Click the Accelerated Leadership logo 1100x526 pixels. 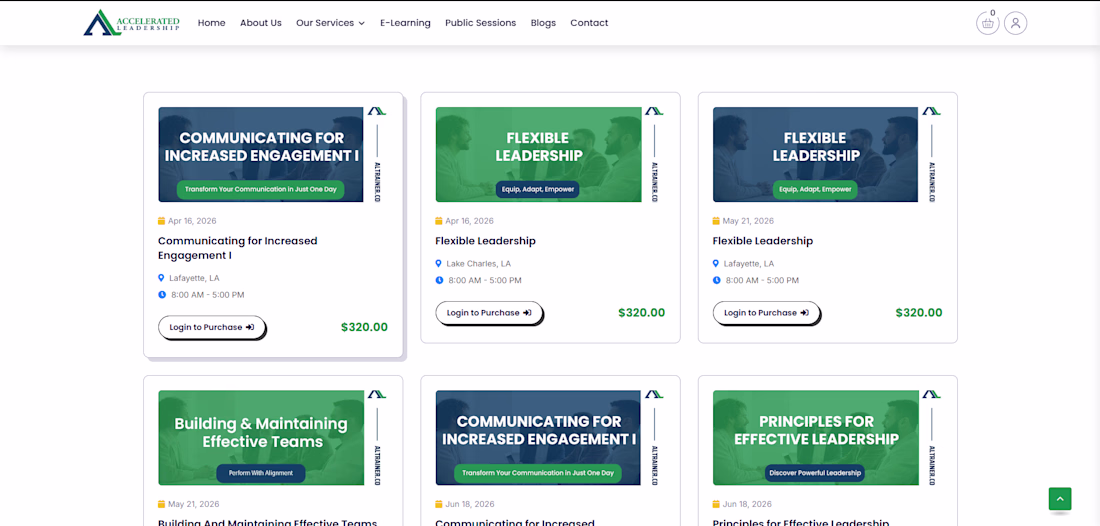coord(132,22)
